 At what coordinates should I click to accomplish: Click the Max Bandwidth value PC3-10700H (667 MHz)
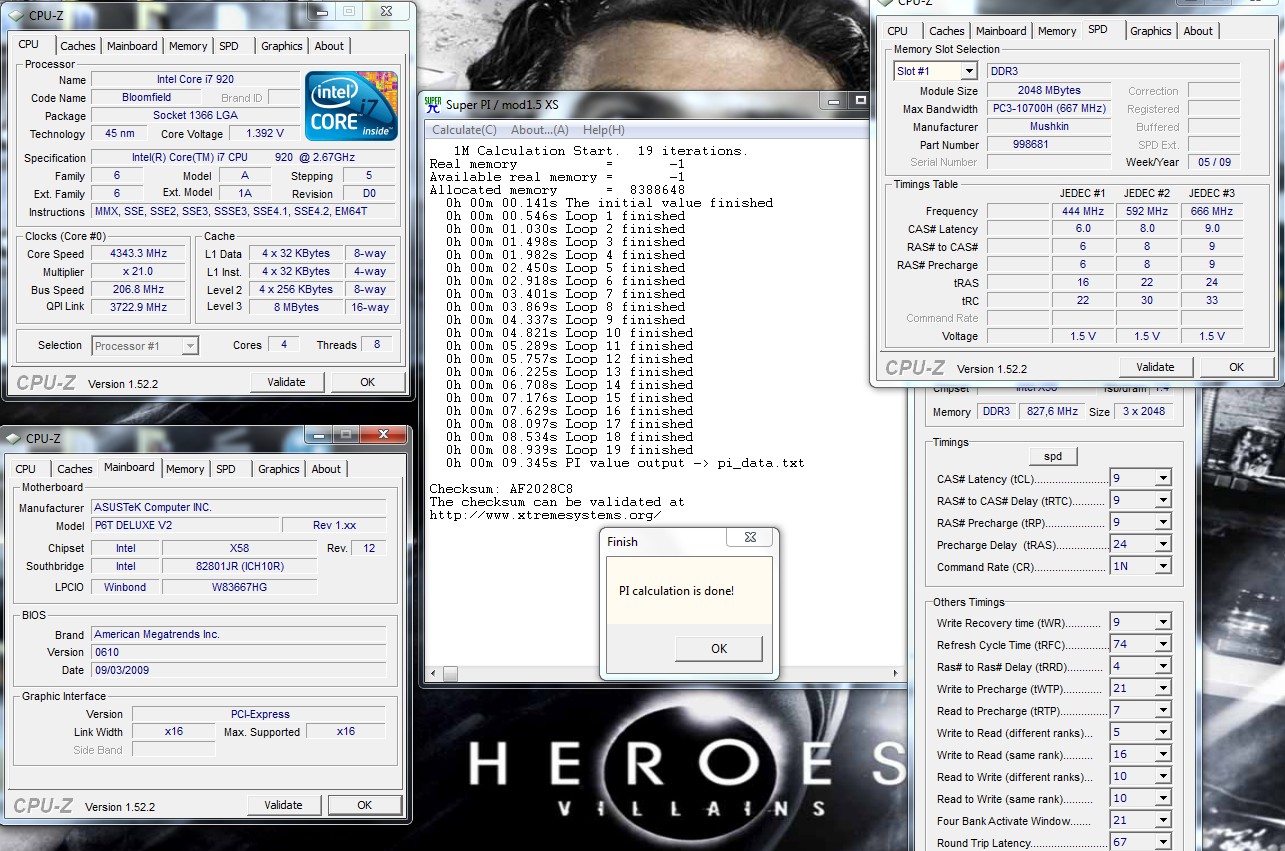[x=1048, y=109]
